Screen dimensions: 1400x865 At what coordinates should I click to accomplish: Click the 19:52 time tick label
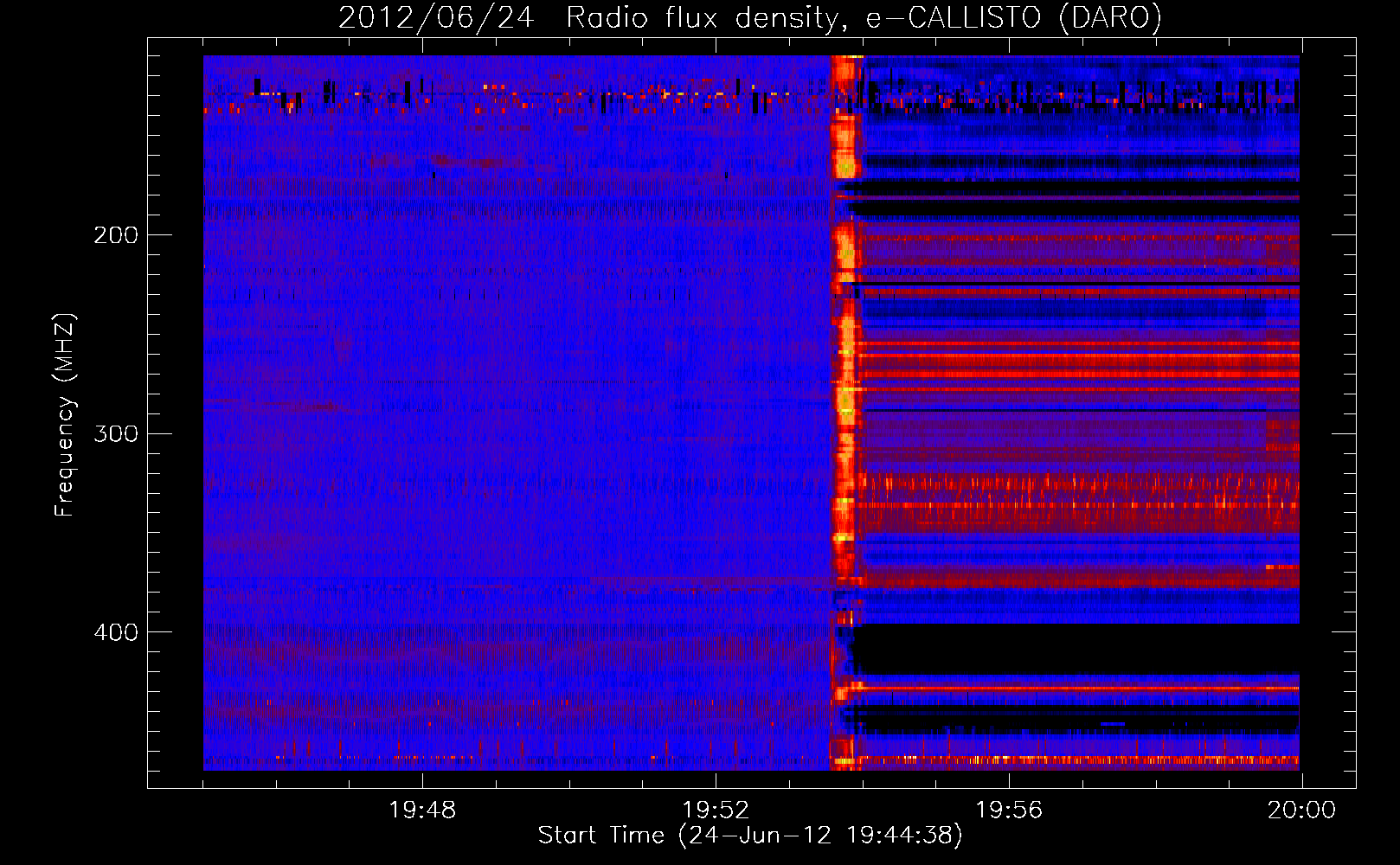click(x=716, y=811)
